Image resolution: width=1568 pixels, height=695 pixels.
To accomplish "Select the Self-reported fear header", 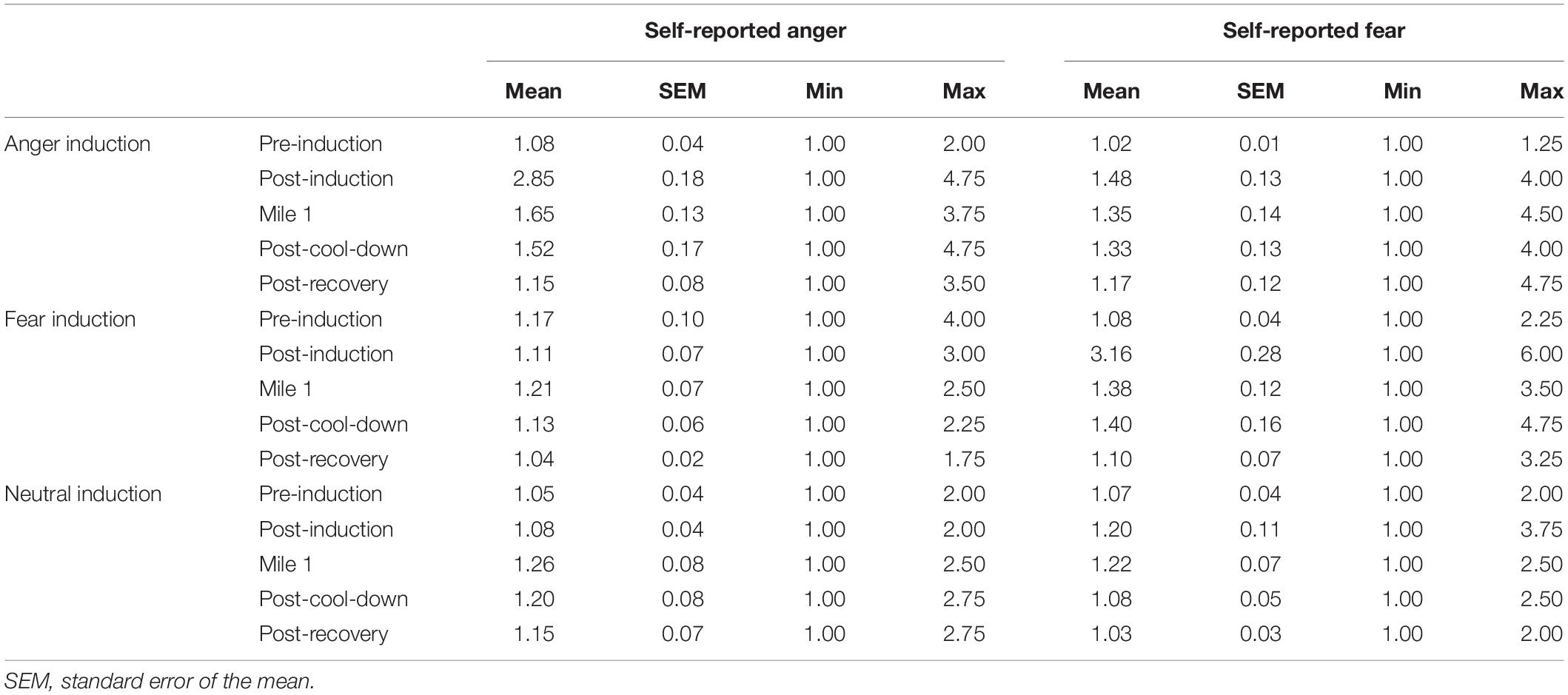I will (x=1313, y=30).
